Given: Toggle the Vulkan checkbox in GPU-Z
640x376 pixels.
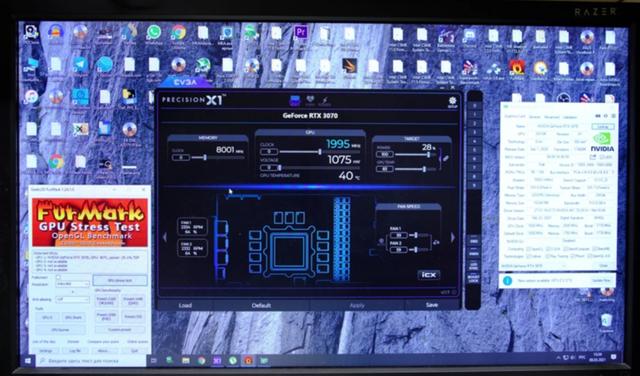Looking at the screenshot, I should coord(529,256).
